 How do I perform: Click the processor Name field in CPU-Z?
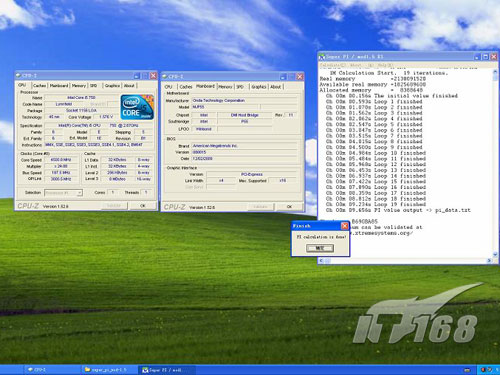coord(82,98)
